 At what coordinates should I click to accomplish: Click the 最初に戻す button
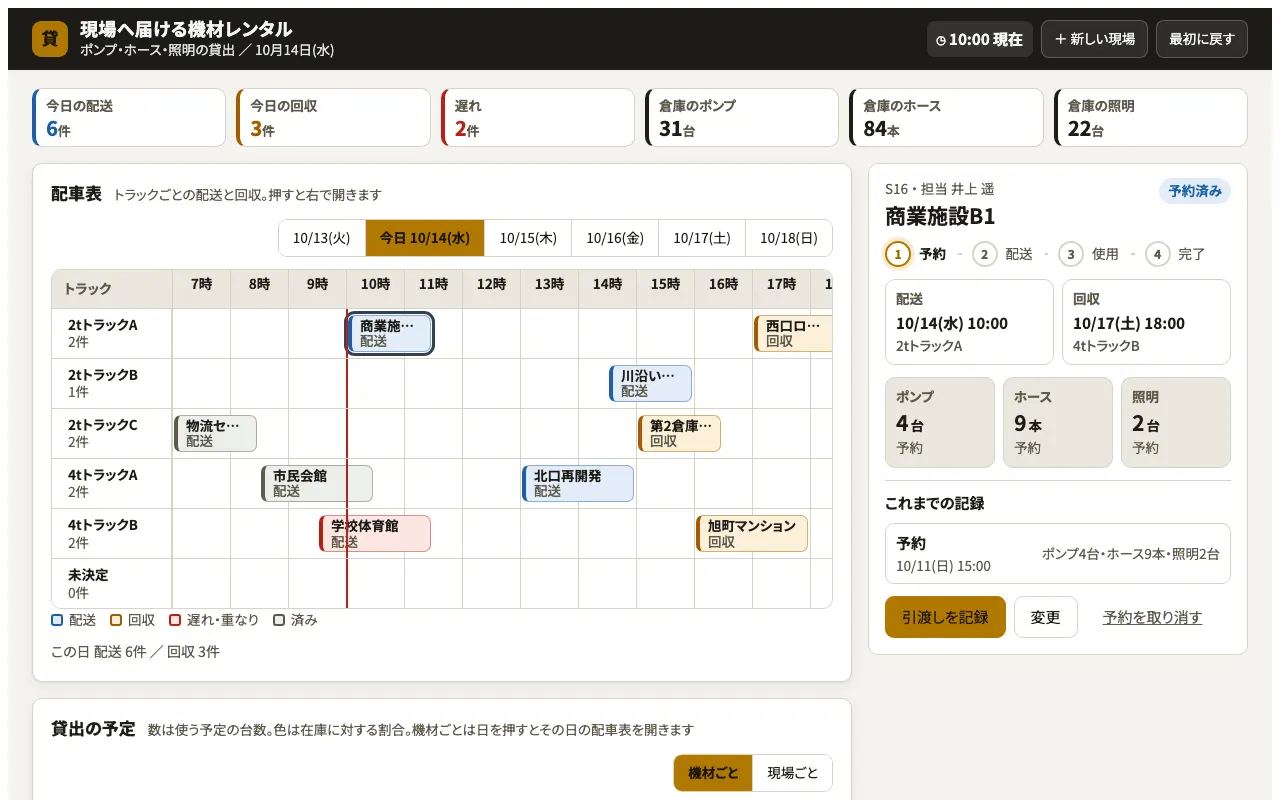point(1202,39)
